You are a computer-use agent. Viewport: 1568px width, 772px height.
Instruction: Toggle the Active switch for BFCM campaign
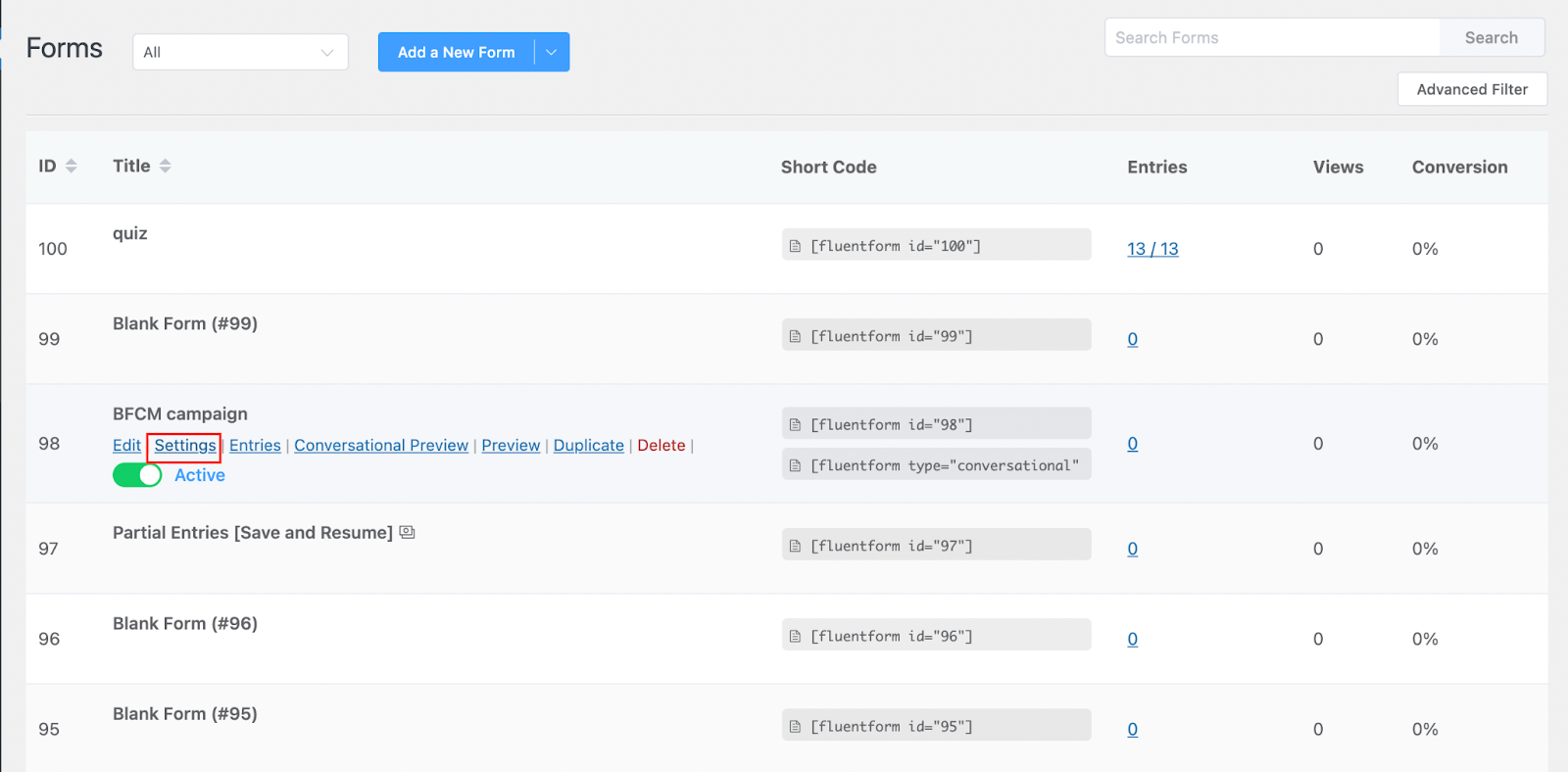point(137,475)
